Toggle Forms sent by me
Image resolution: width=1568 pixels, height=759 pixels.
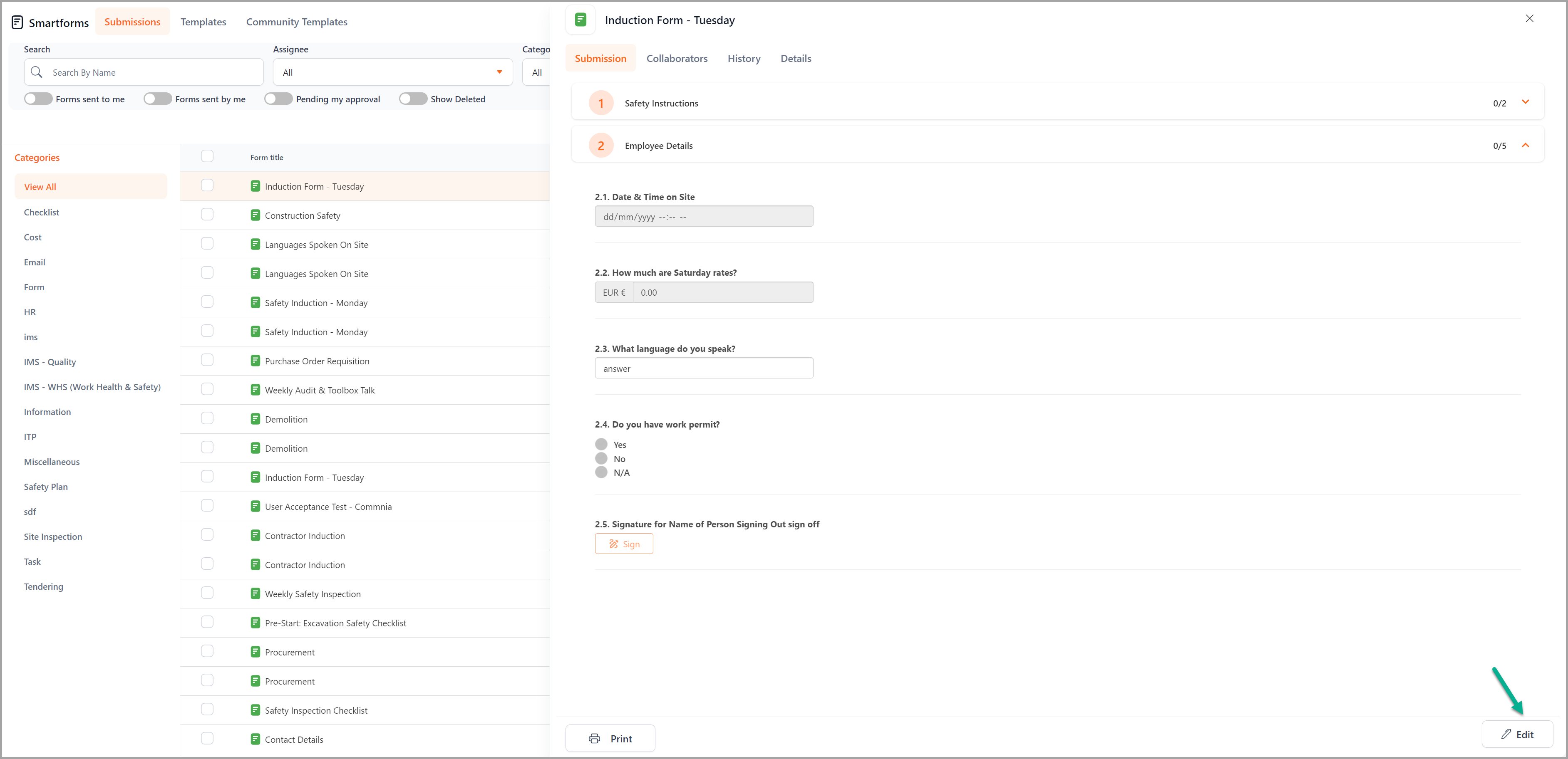158,99
